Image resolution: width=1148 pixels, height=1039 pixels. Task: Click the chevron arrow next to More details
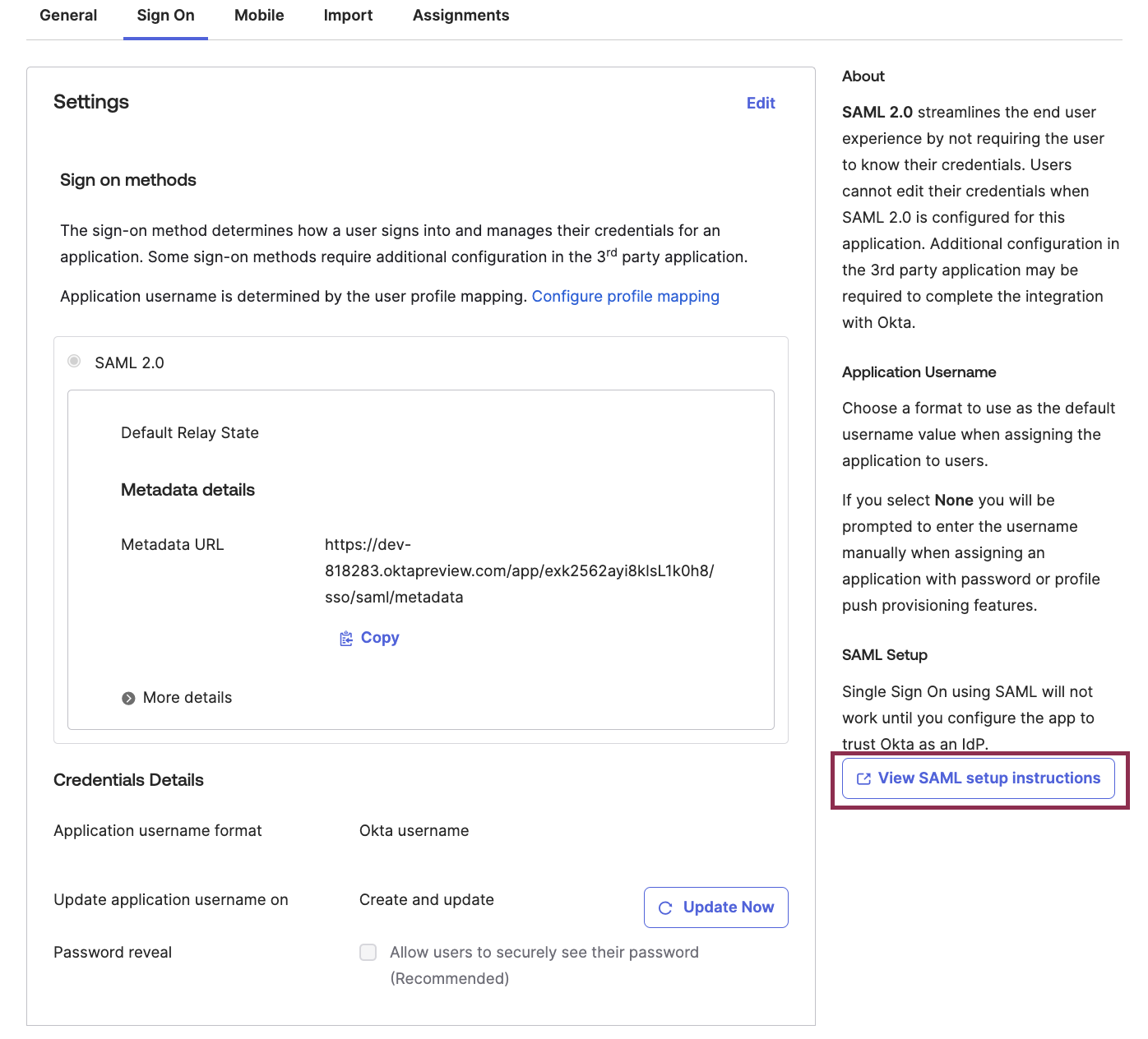[x=127, y=697]
